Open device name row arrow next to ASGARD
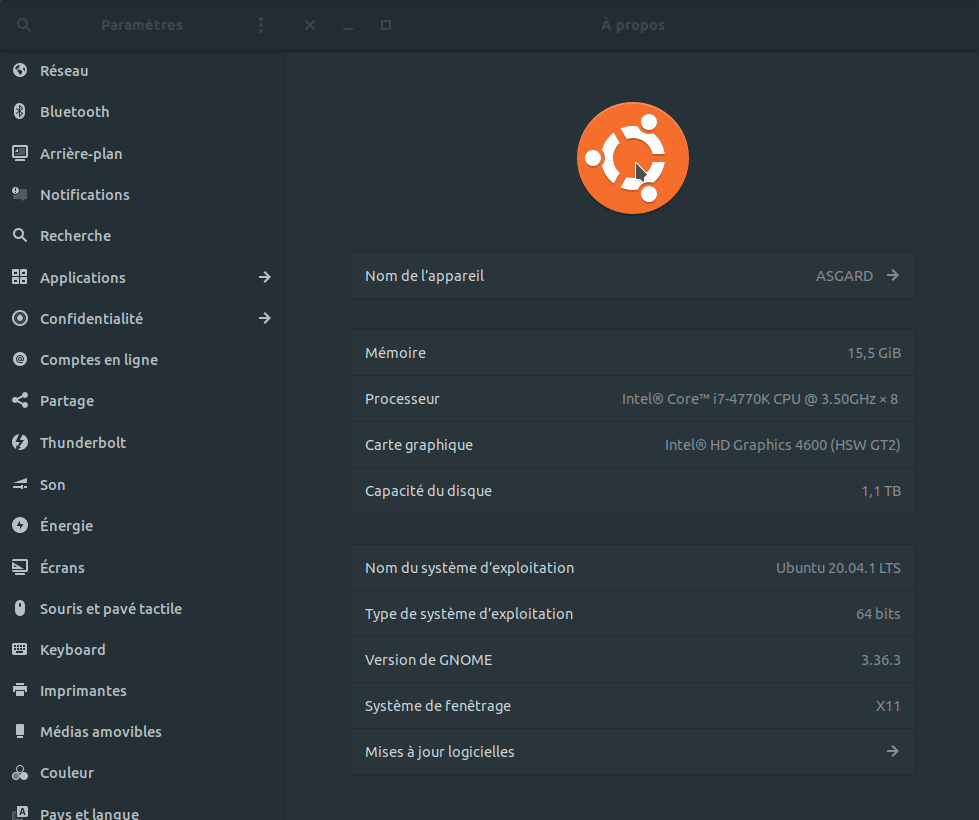Viewport: 979px width, 820px height. (x=892, y=276)
